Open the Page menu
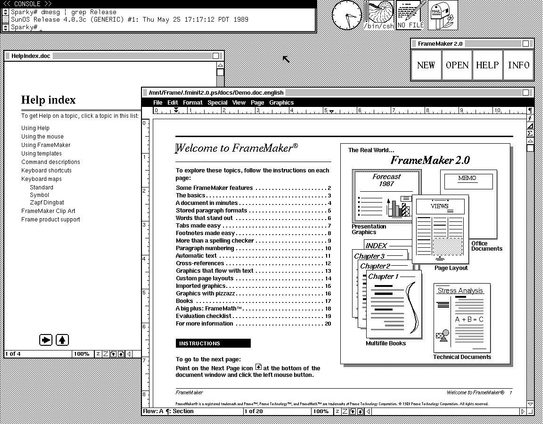543x424 pixels. [257, 103]
